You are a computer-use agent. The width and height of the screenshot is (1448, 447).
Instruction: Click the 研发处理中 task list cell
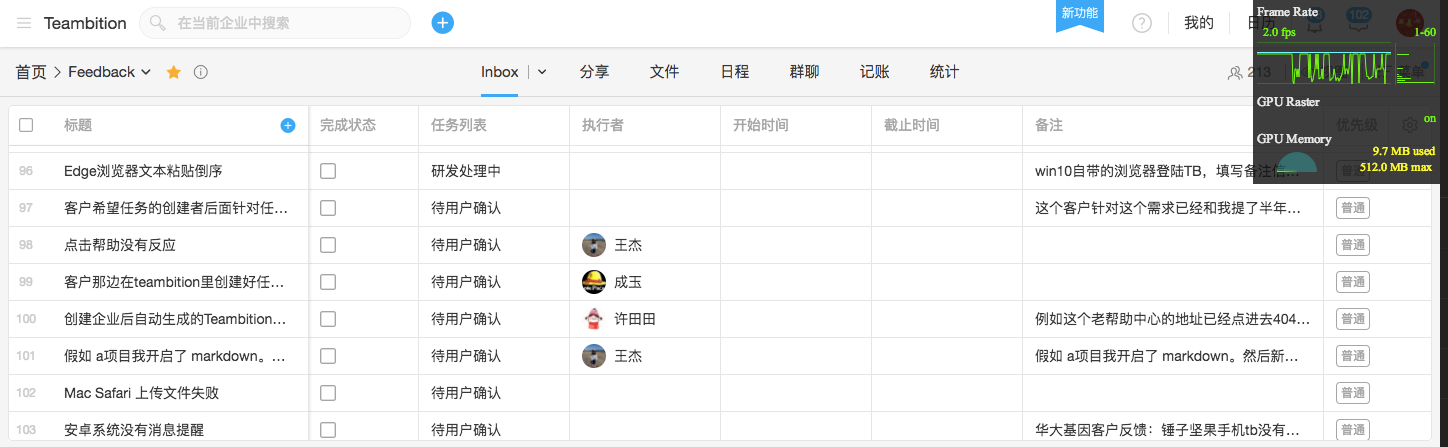pyautogui.click(x=466, y=171)
